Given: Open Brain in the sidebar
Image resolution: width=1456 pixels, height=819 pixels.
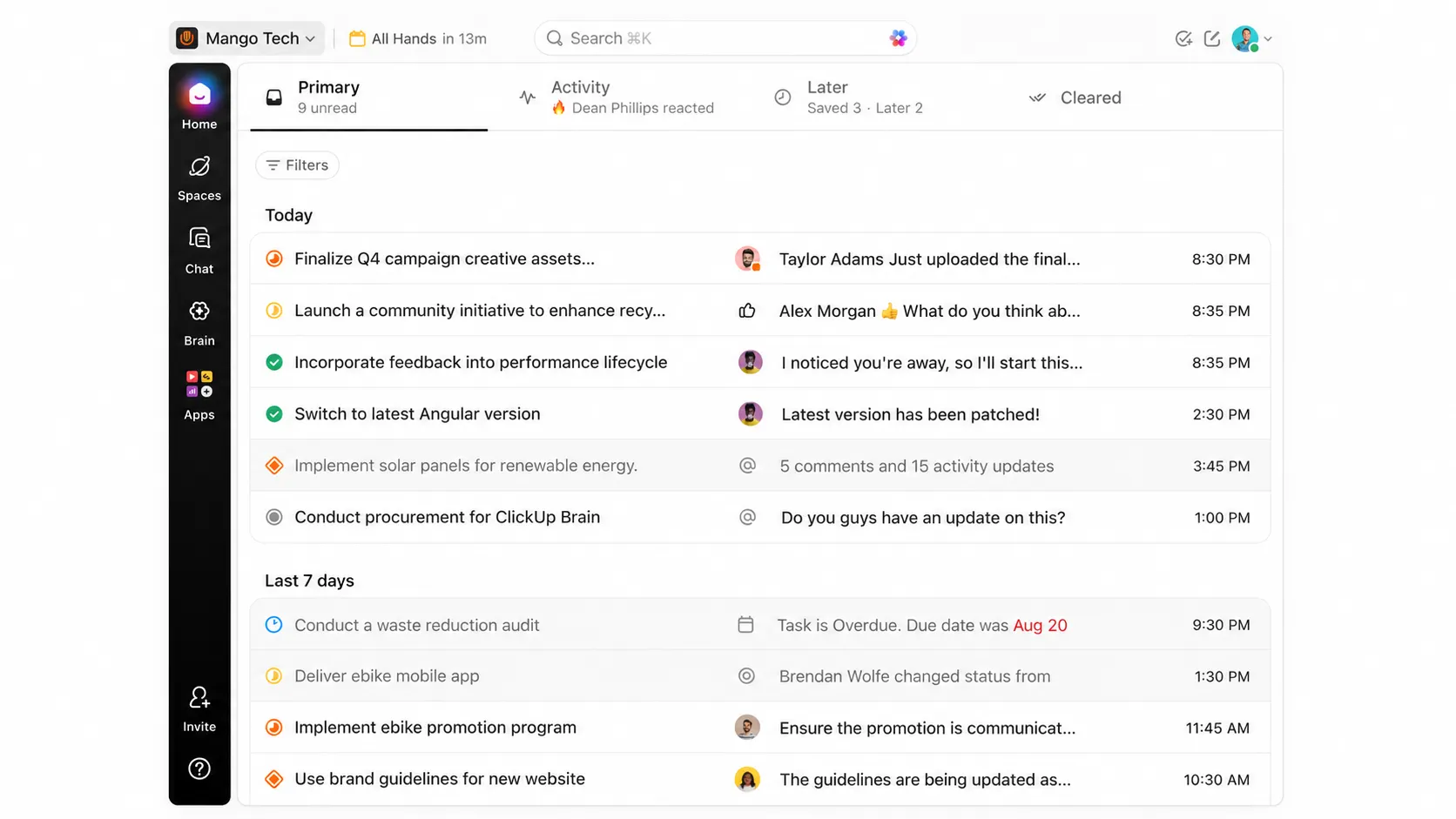Looking at the screenshot, I should click(x=199, y=323).
